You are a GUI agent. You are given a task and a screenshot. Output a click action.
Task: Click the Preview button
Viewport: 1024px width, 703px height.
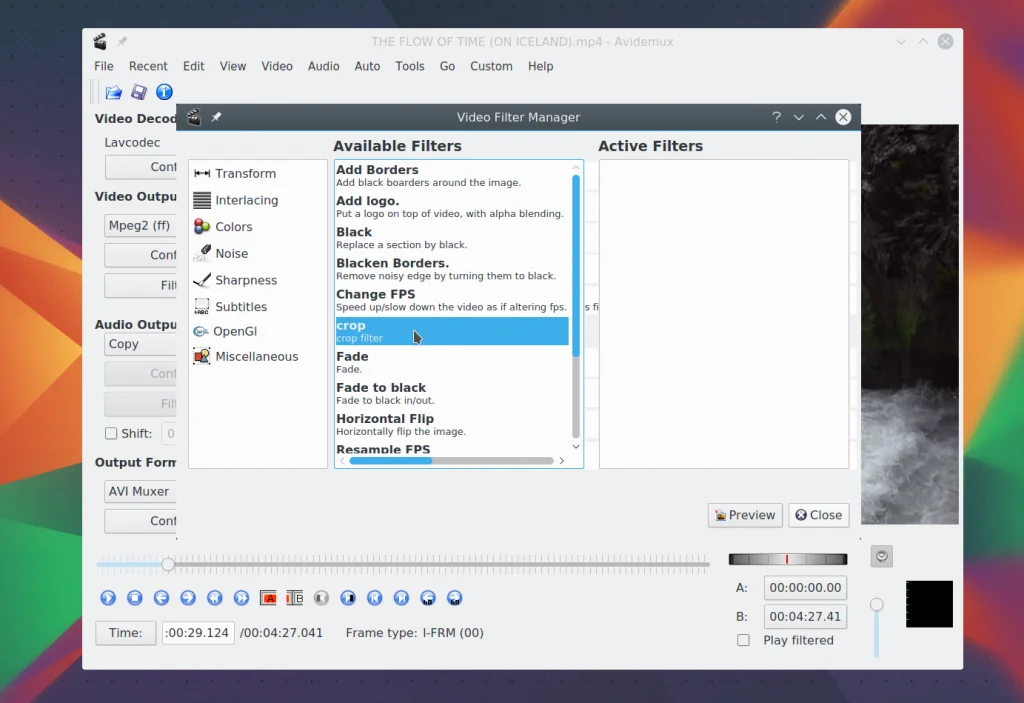(745, 515)
